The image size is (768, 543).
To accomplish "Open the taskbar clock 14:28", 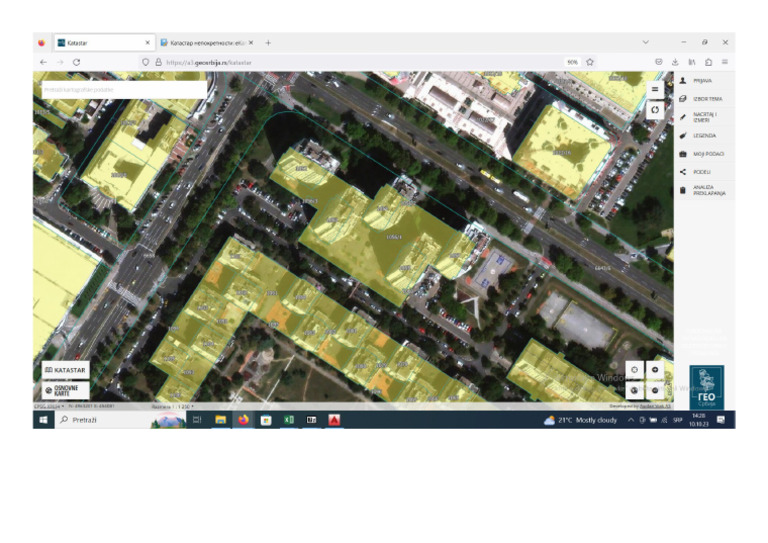I will tap(698, 420).
